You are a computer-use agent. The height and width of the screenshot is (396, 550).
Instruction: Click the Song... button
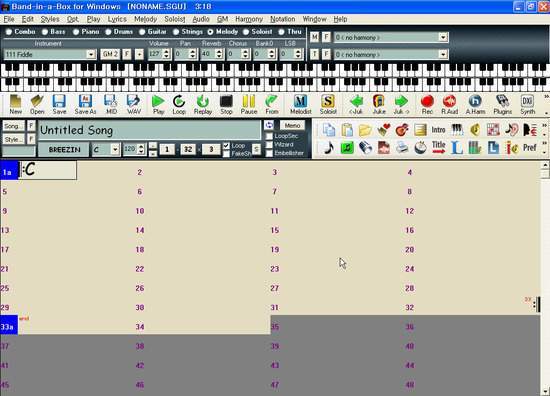tap(14, 126)
